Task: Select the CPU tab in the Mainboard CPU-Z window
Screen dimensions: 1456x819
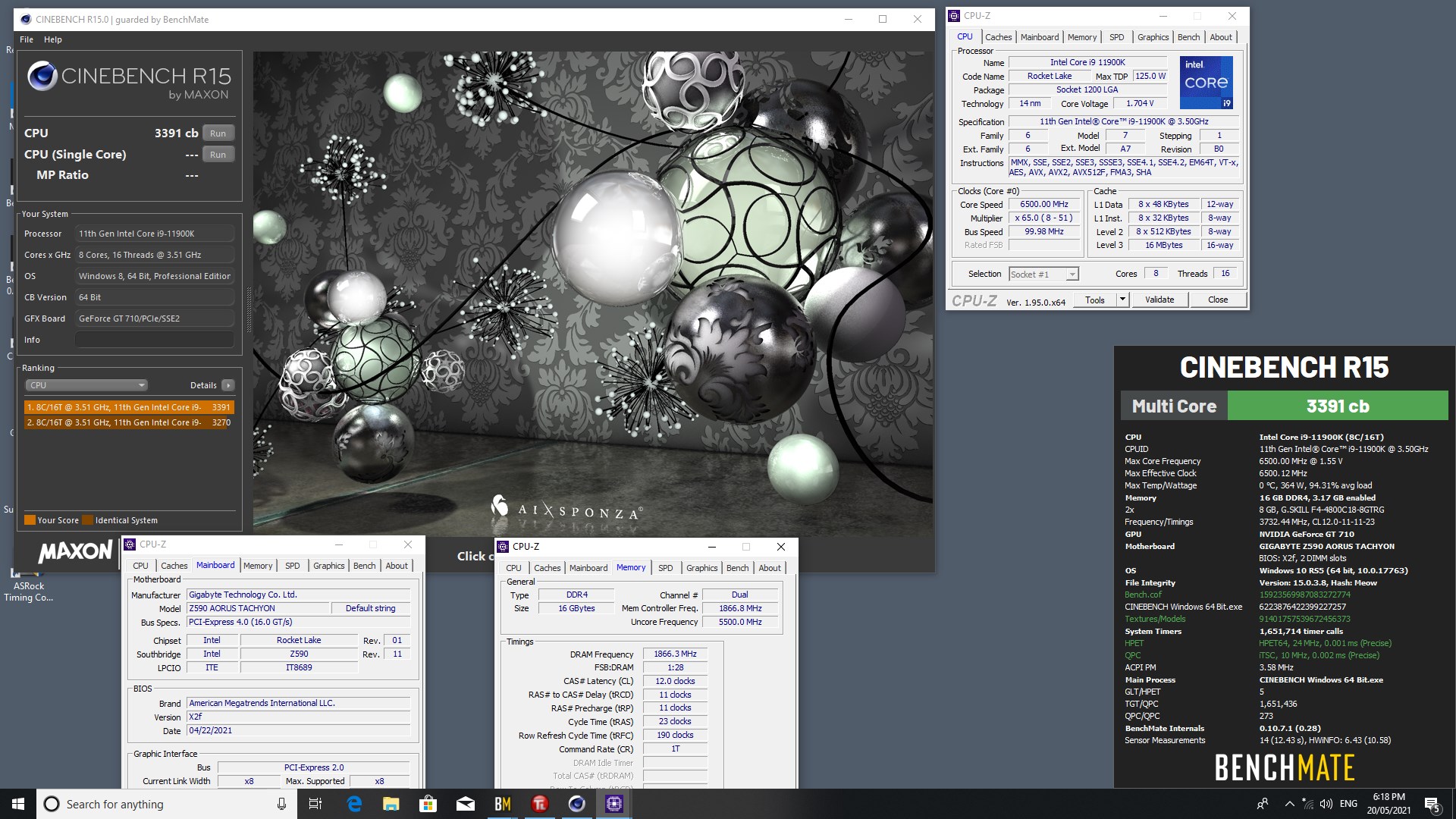Action: coord(141,566)
